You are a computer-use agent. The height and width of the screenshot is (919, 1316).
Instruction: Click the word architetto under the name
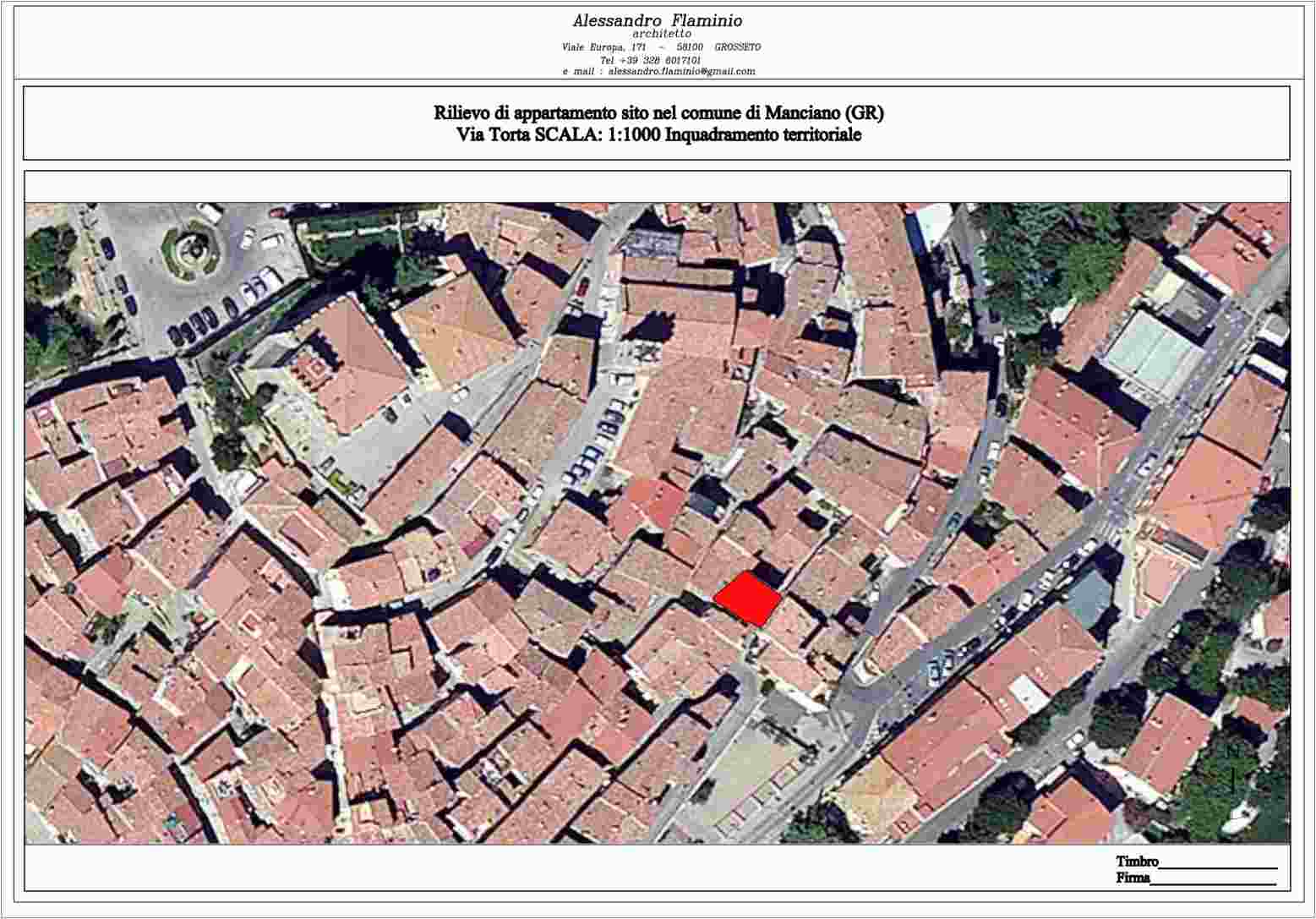click(x=662, y=34)
